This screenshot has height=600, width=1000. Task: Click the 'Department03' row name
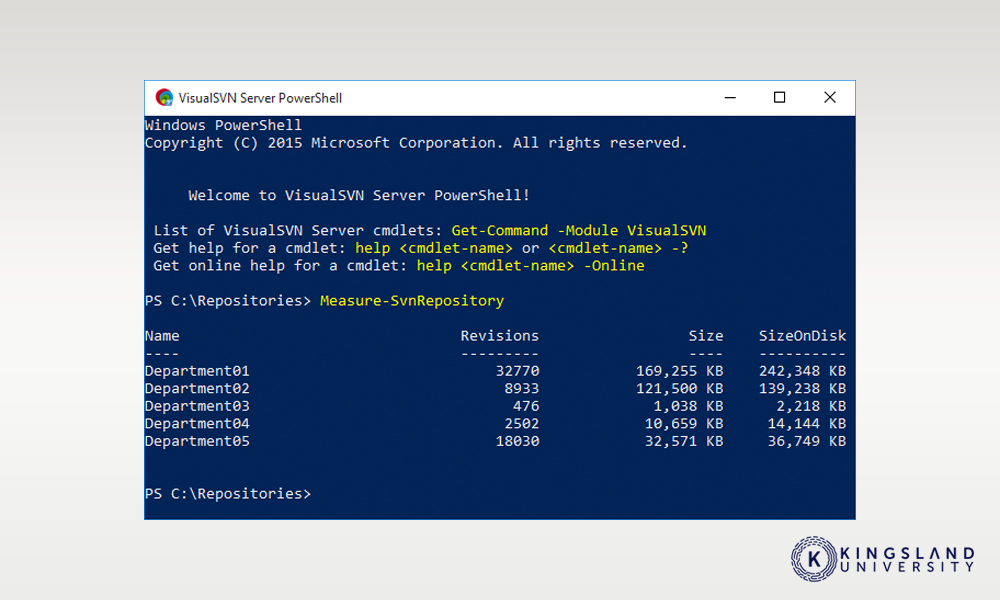[x=197, y=406]
